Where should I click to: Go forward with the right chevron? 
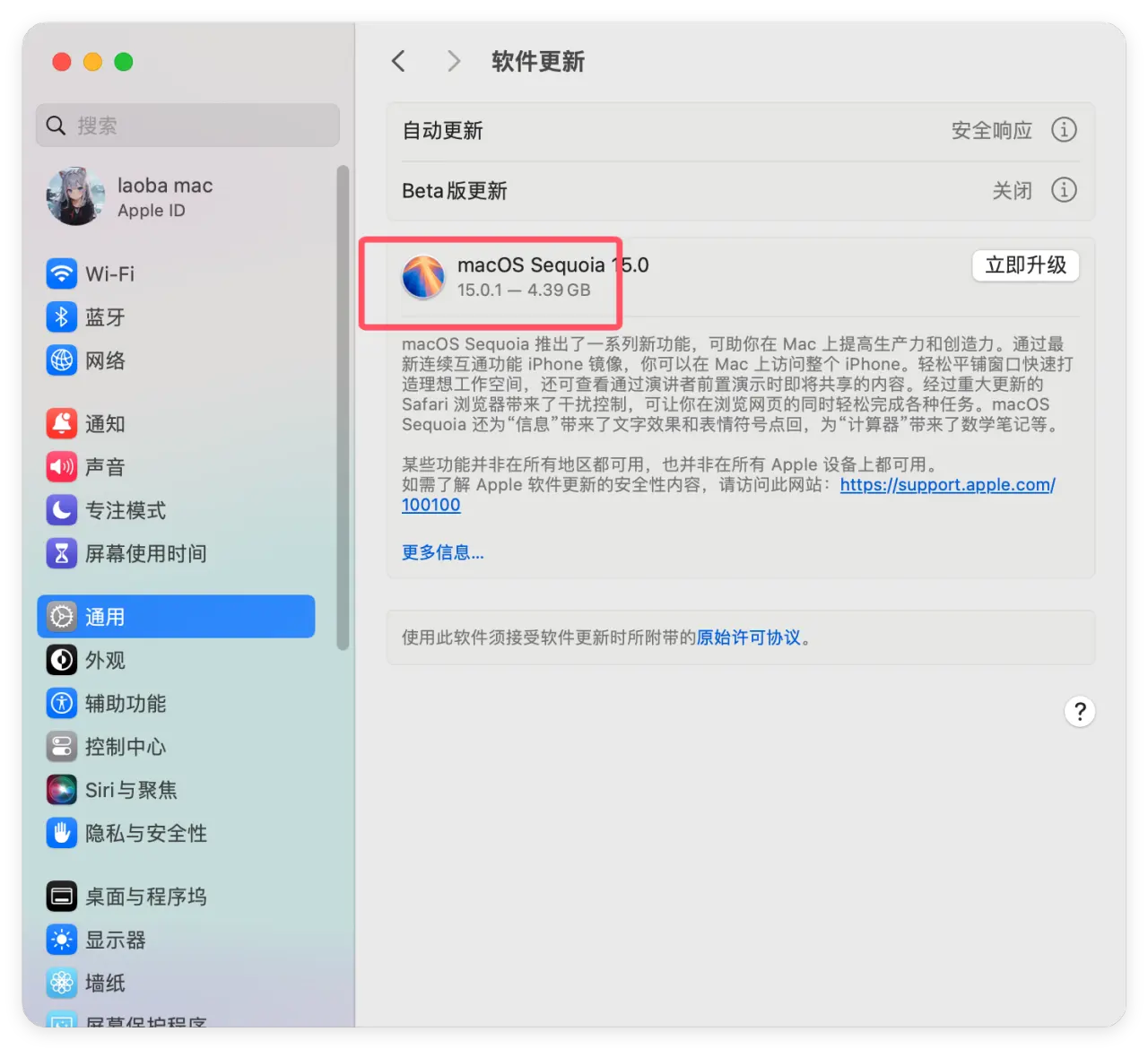coord(454,61)
